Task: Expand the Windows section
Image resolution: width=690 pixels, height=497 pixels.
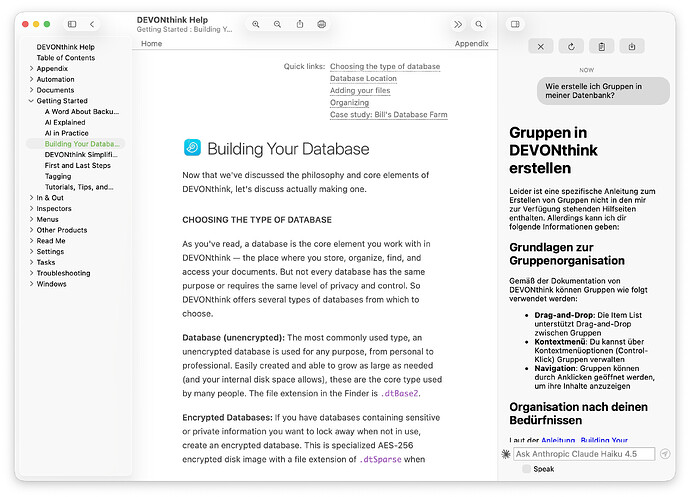Action: point(31,284)
